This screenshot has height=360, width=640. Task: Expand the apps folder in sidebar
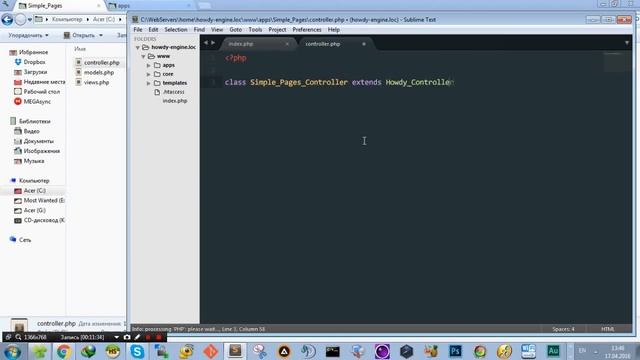(149, 65)
